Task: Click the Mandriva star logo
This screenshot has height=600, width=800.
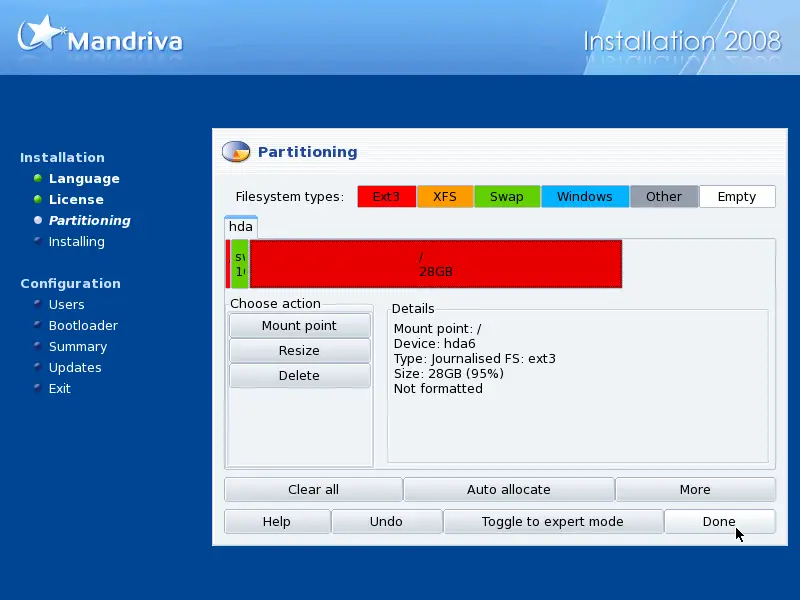Action: 41,33
